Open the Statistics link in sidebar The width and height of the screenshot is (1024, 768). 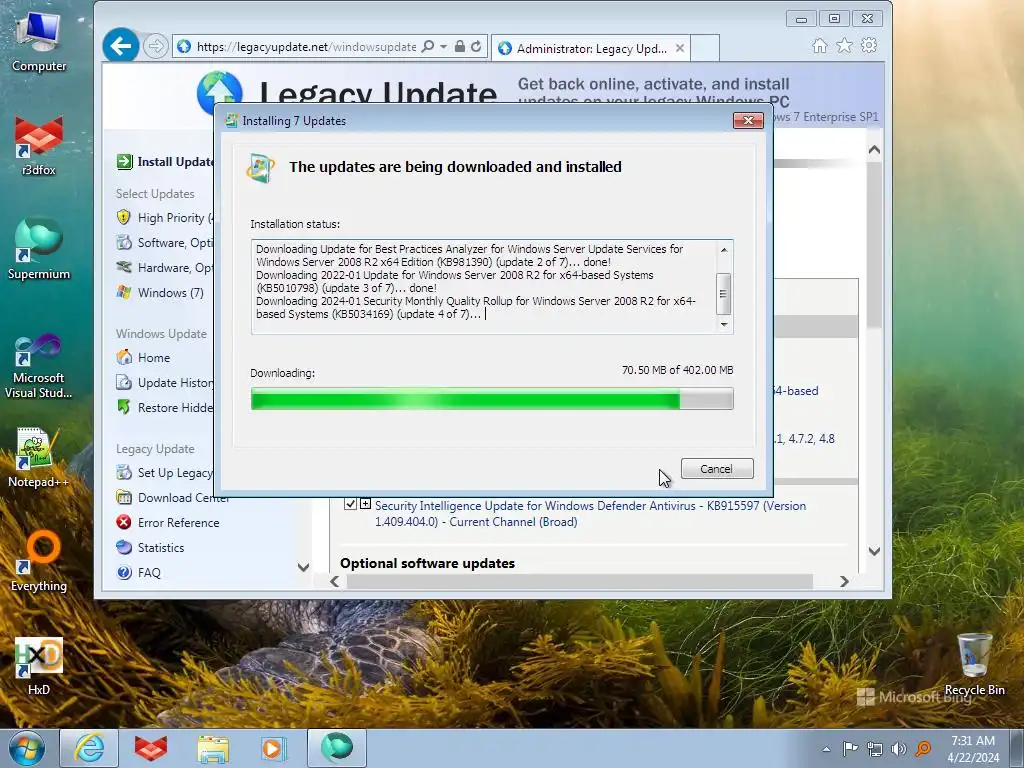click(161, 547)
